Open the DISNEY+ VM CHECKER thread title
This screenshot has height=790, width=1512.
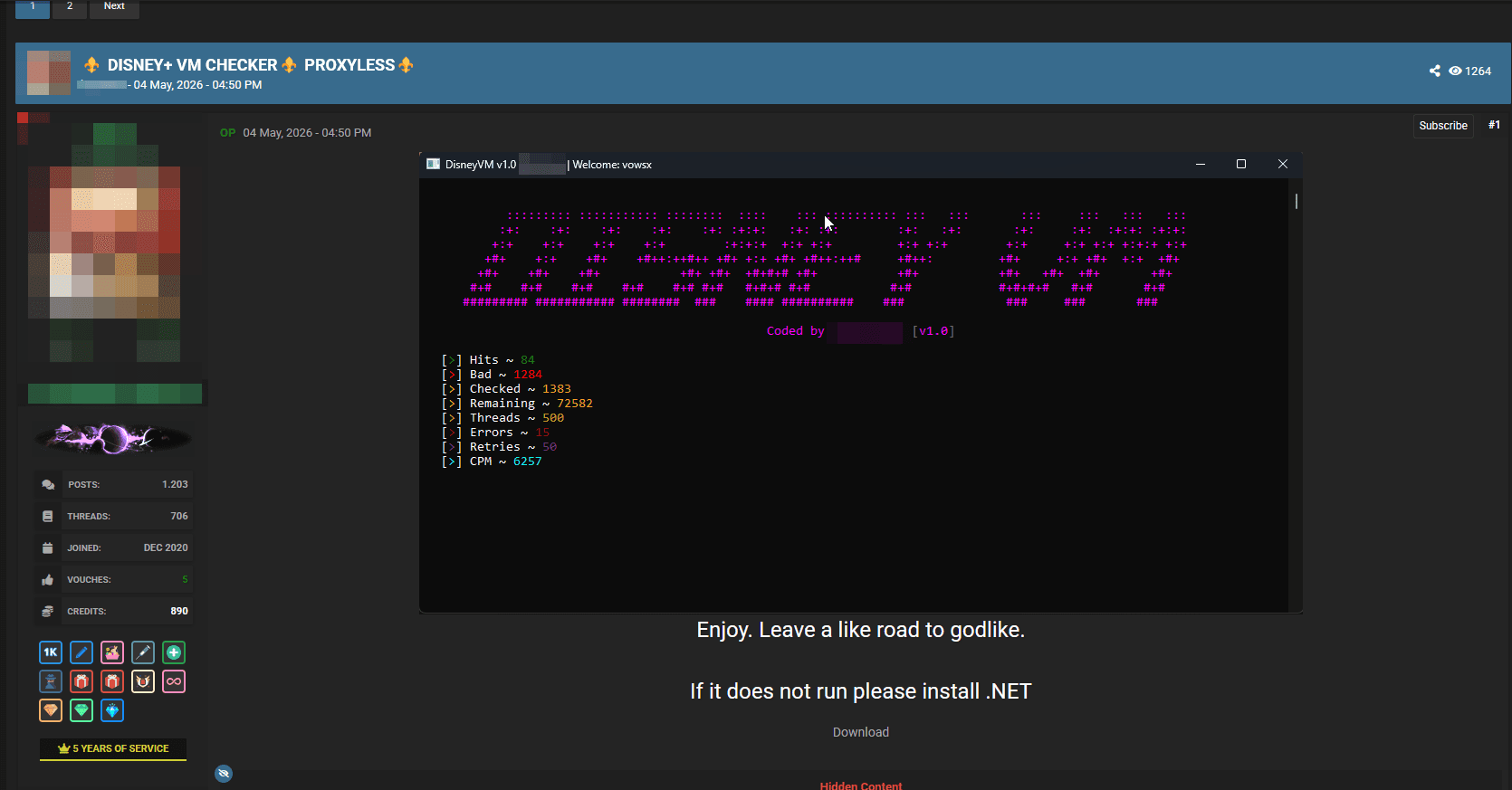coord(251,65)
